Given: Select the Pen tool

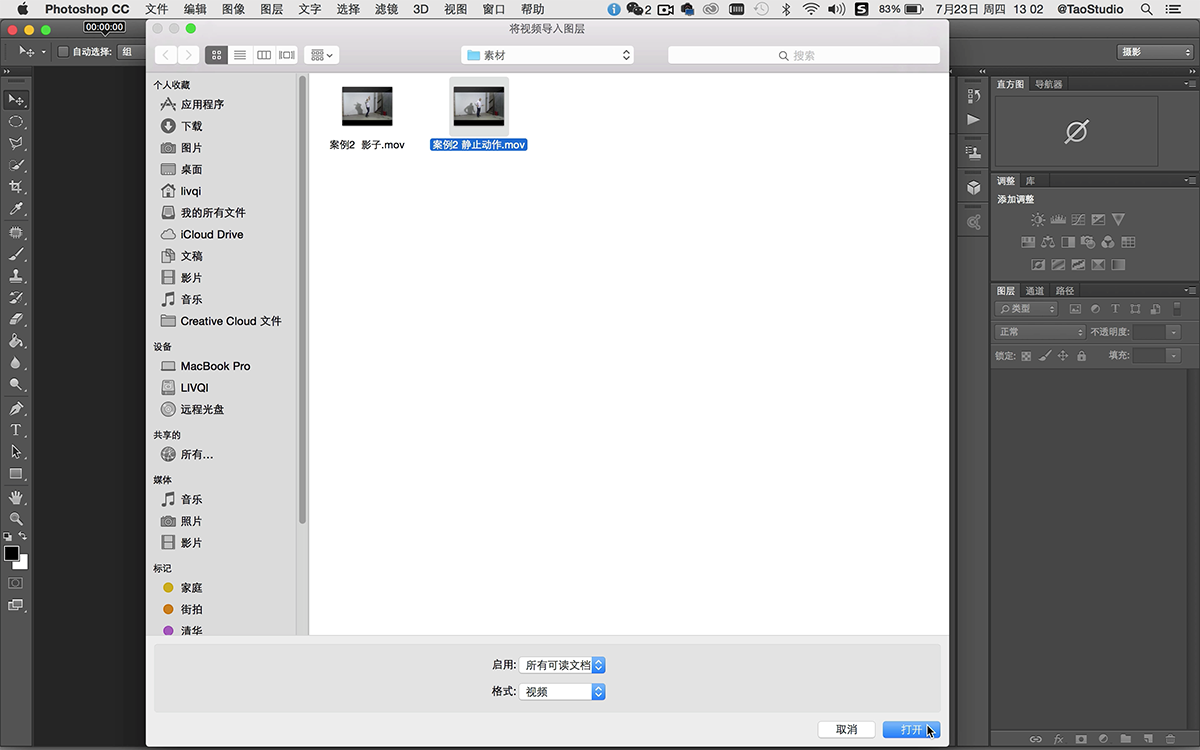Looking at the screenshot, I should click(x=16, y=408).
